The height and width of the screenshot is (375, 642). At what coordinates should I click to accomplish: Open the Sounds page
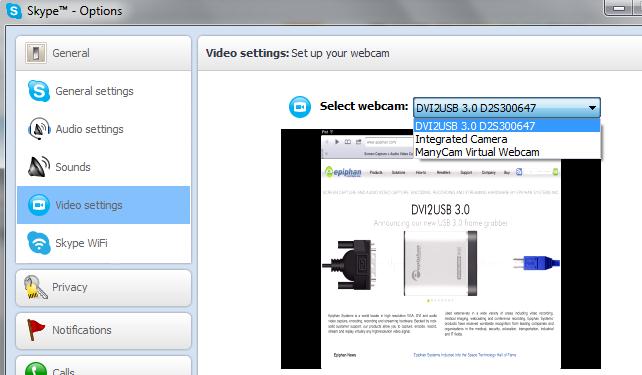104,167
